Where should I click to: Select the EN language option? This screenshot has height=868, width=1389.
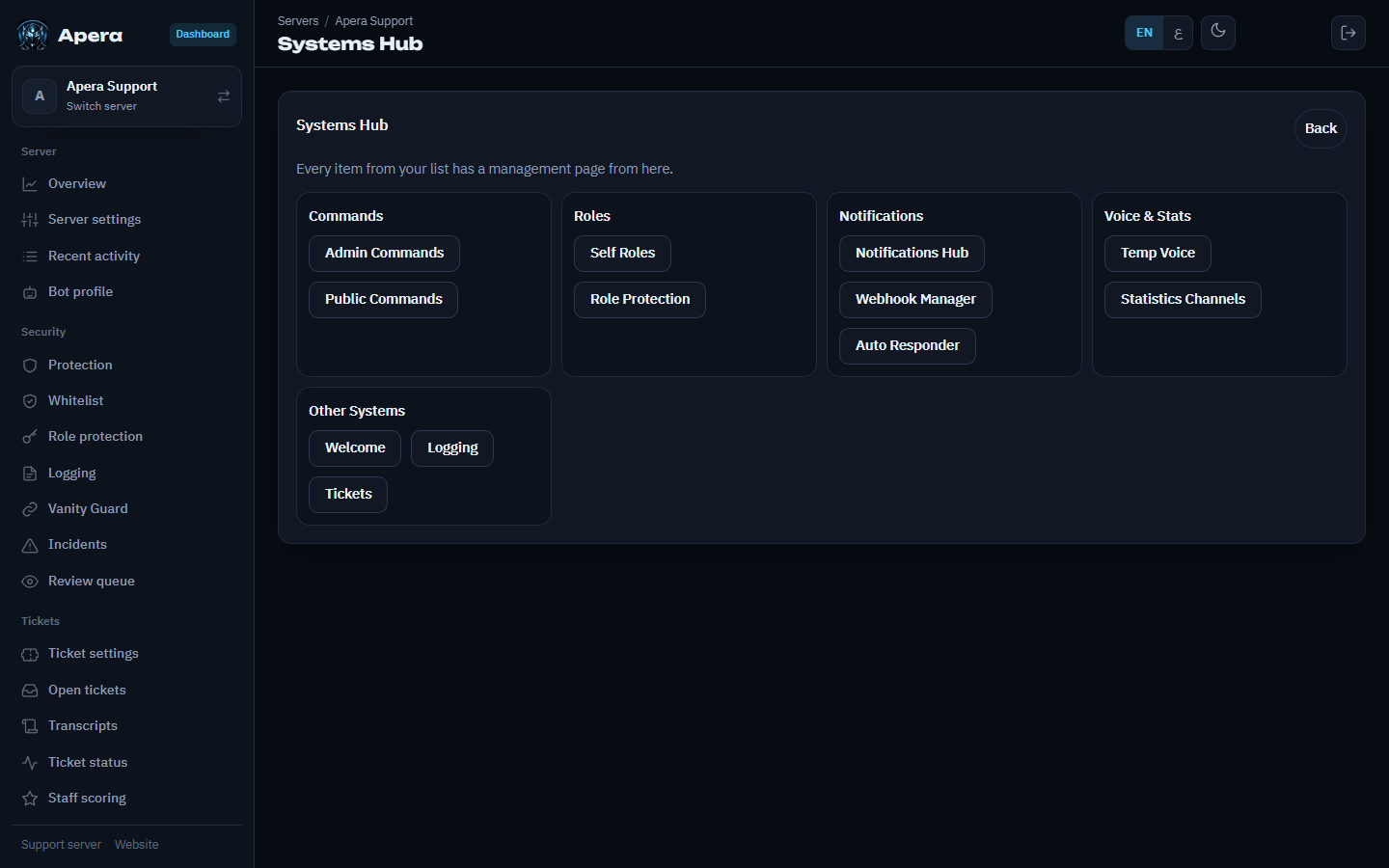[1144, 33]
